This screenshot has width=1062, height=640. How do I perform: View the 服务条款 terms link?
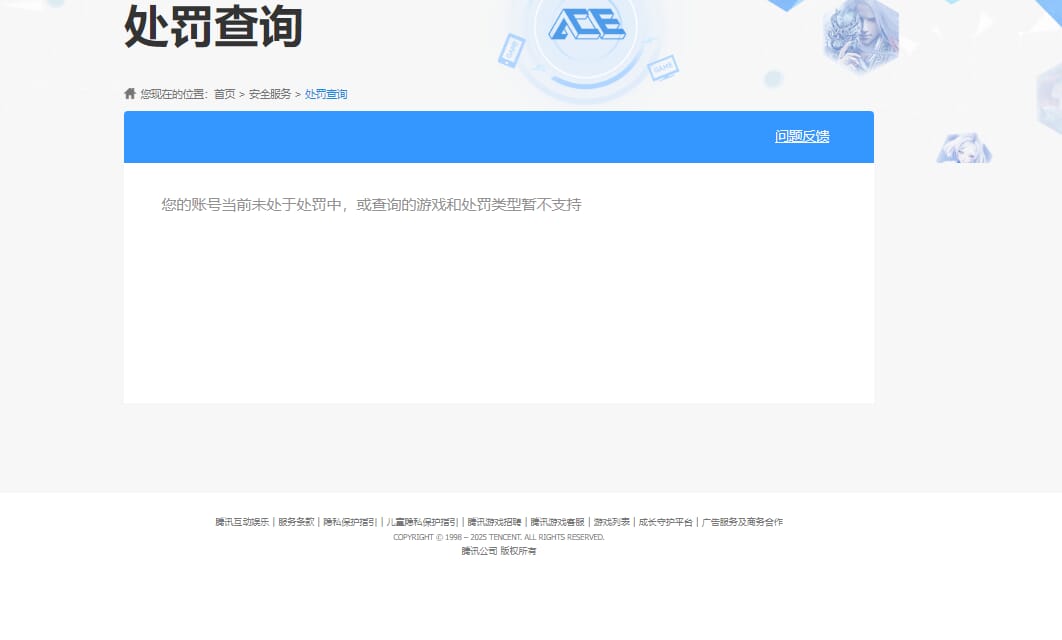pyautogui.click(x=296, y=521)
